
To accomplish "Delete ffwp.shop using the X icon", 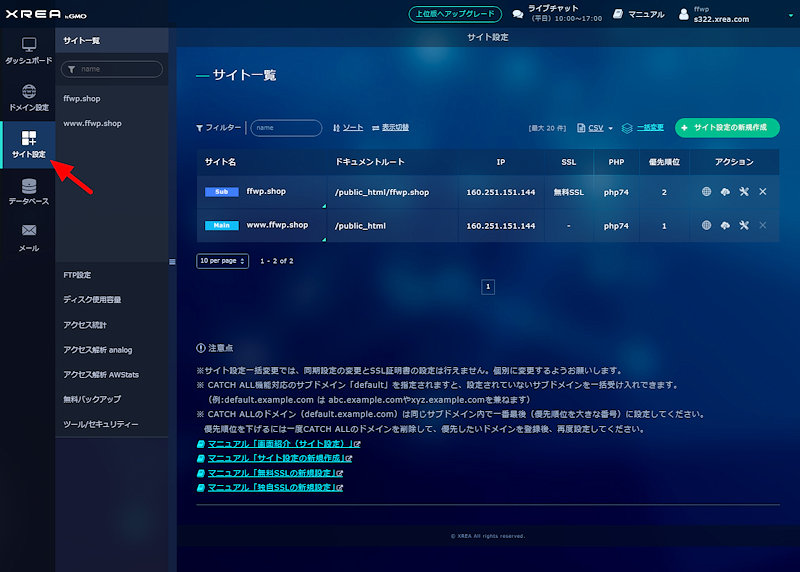I will [x=763, y=191].
